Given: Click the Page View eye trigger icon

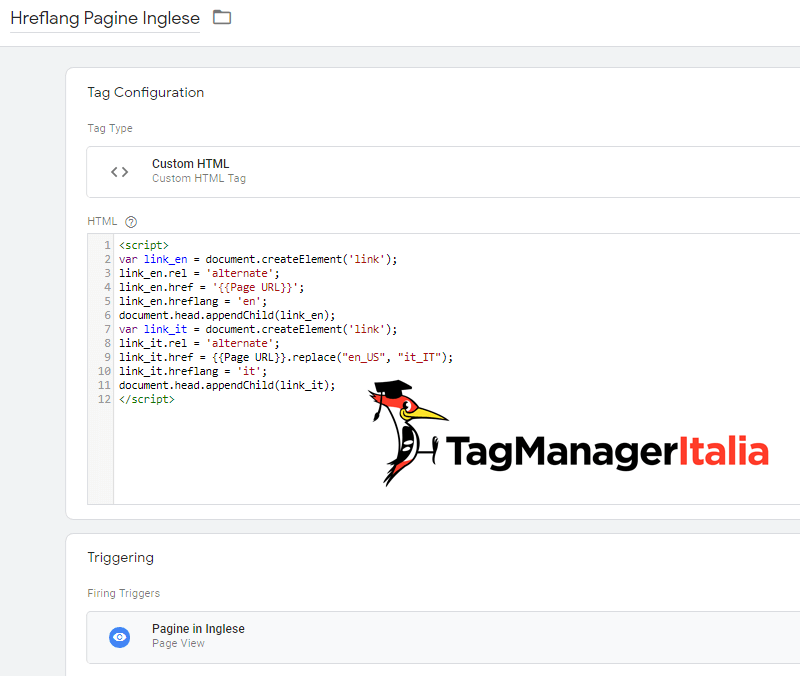Looking at the screenshot, I should [119, 637].
